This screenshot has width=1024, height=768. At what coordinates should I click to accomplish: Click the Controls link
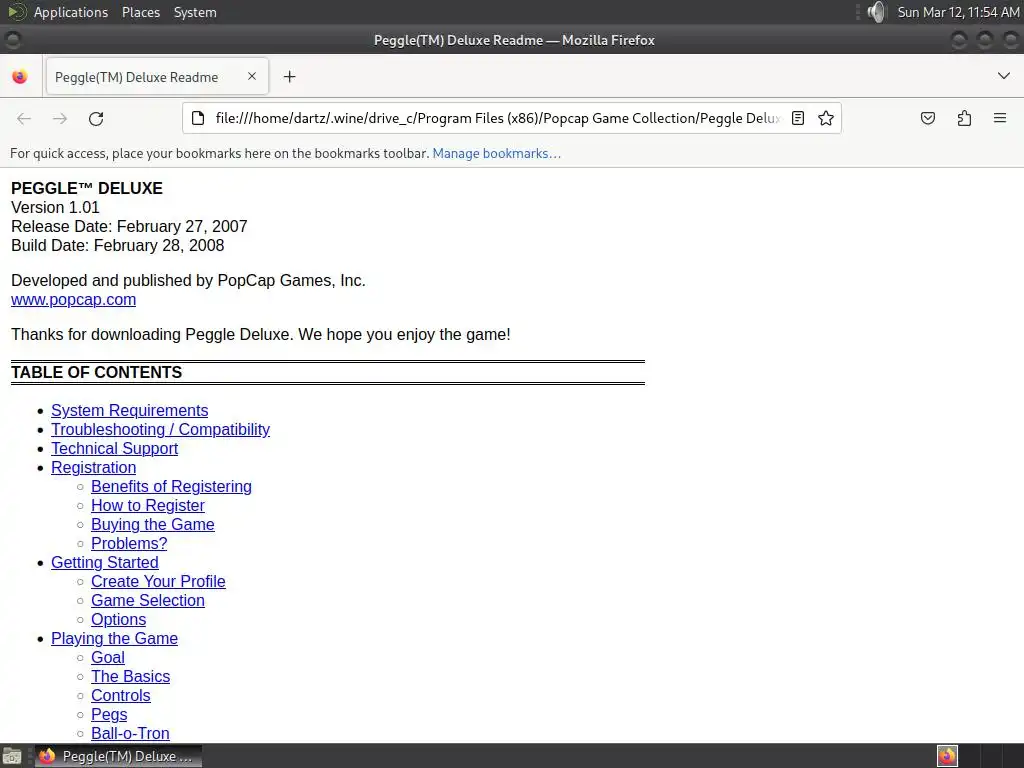[x=120, y=696]
